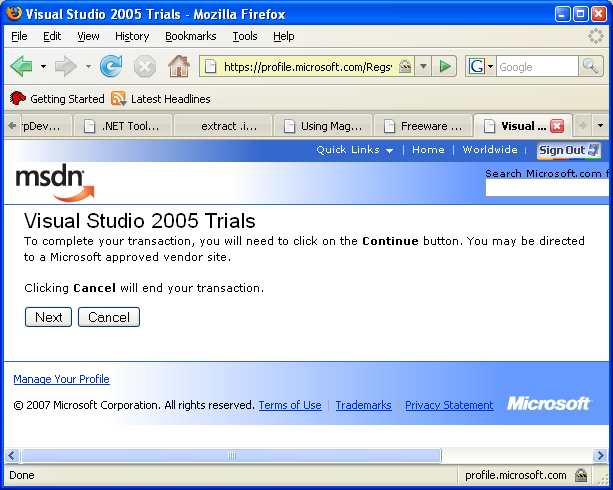Click the Stop loading icon
613x490 pixels.
click(x=145, y=66)
